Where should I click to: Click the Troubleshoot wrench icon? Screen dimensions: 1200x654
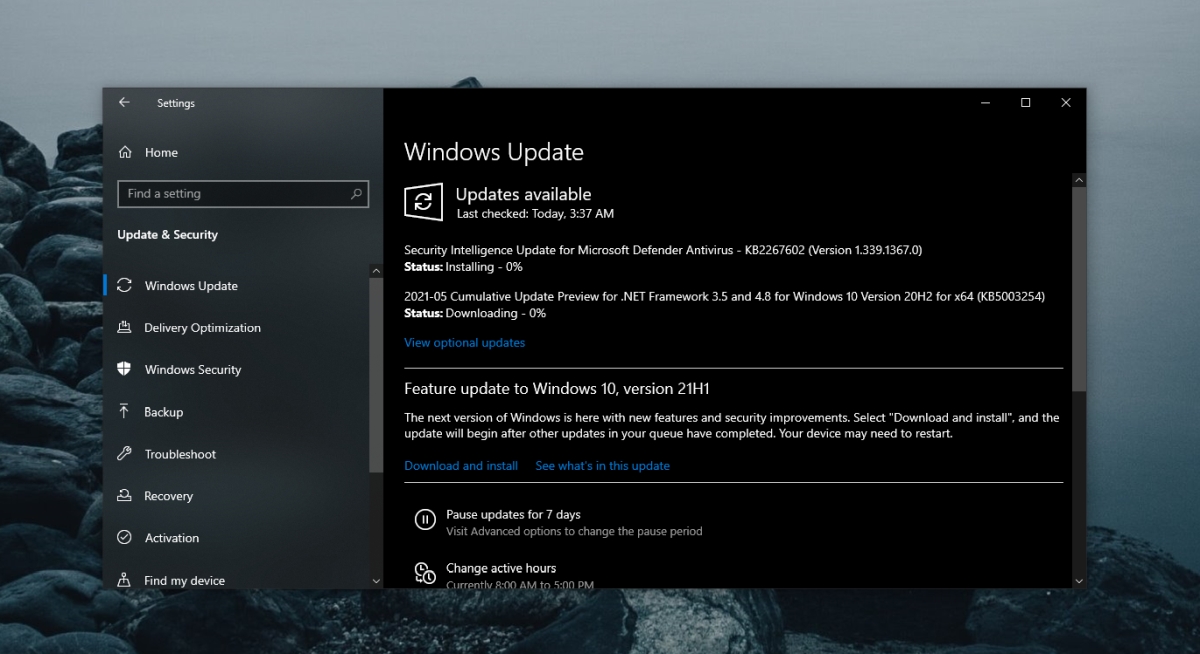(x=124, y=453)
